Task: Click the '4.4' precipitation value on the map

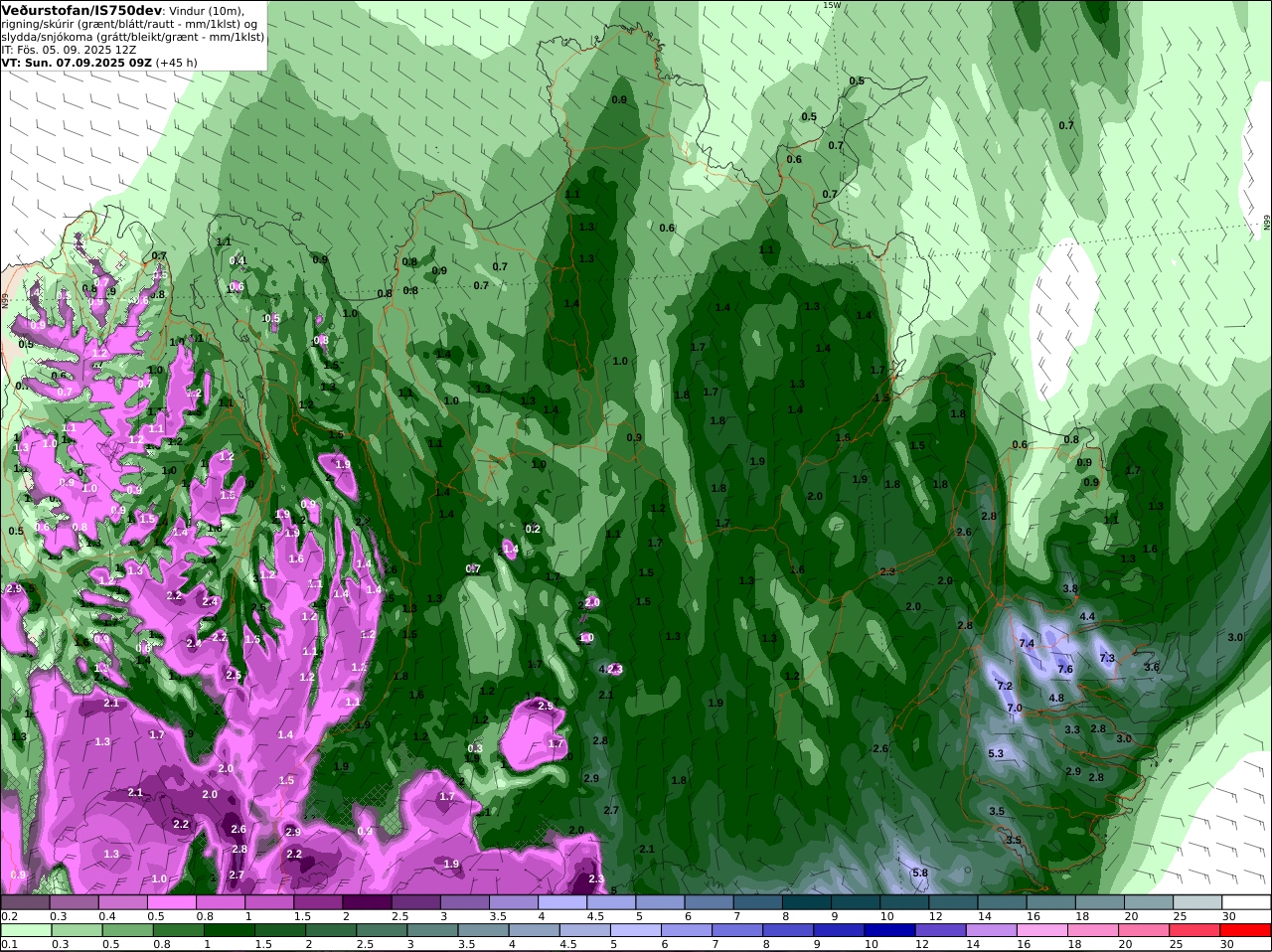Action: point(1087,616)
